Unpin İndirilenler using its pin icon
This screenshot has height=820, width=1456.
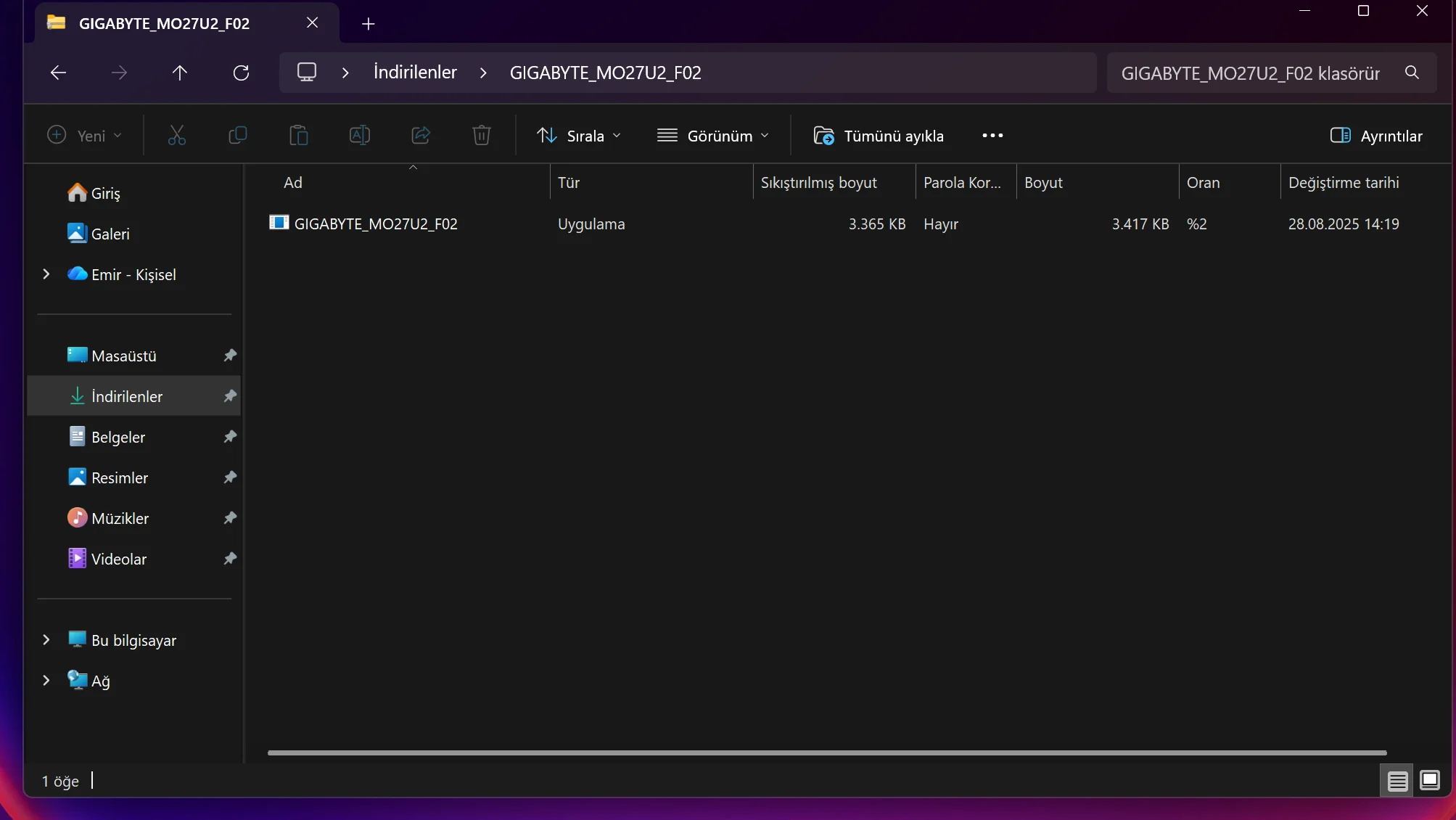(230, 396)
